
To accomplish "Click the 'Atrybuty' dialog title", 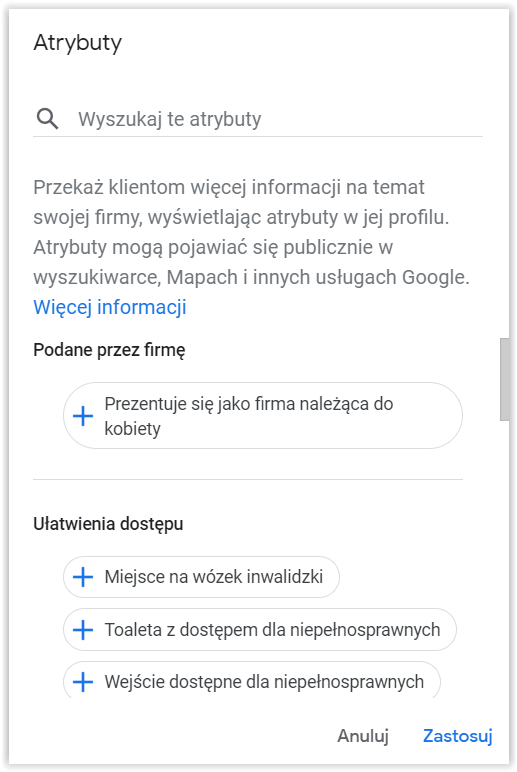I will tap(78, 43).
